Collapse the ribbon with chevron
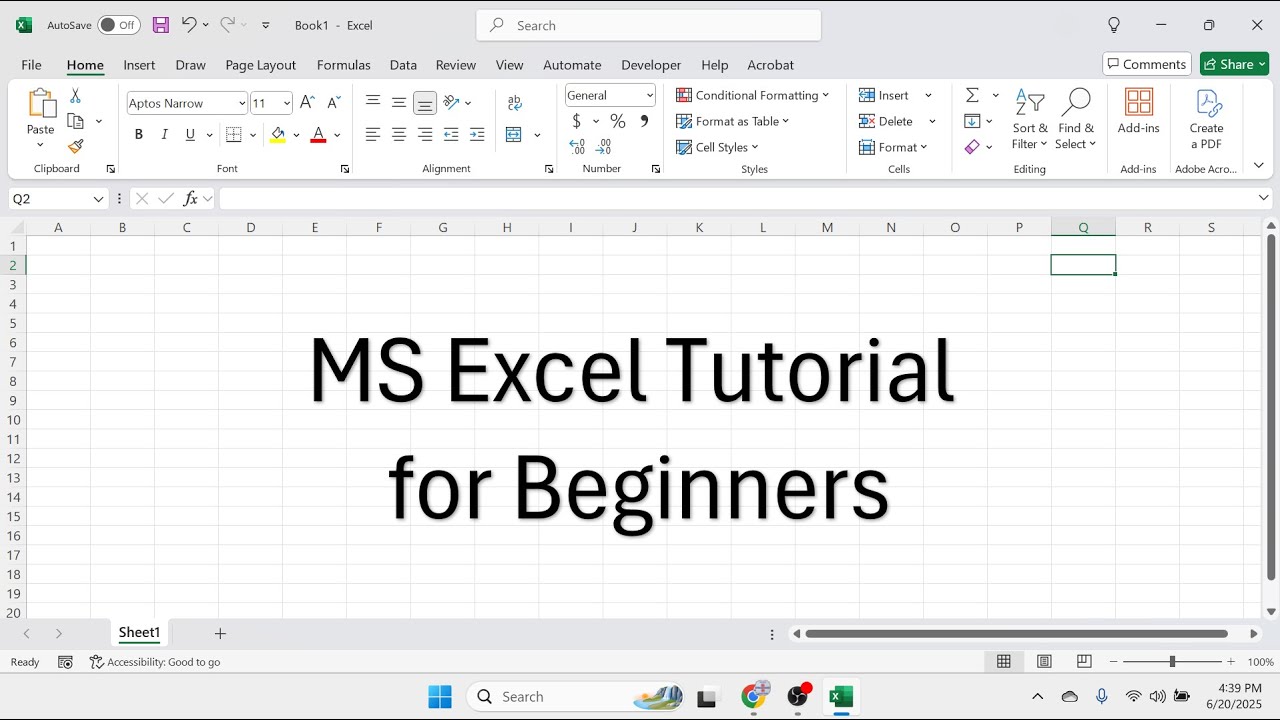Viewport: 1280px width, 720px height. point(1258,165)
